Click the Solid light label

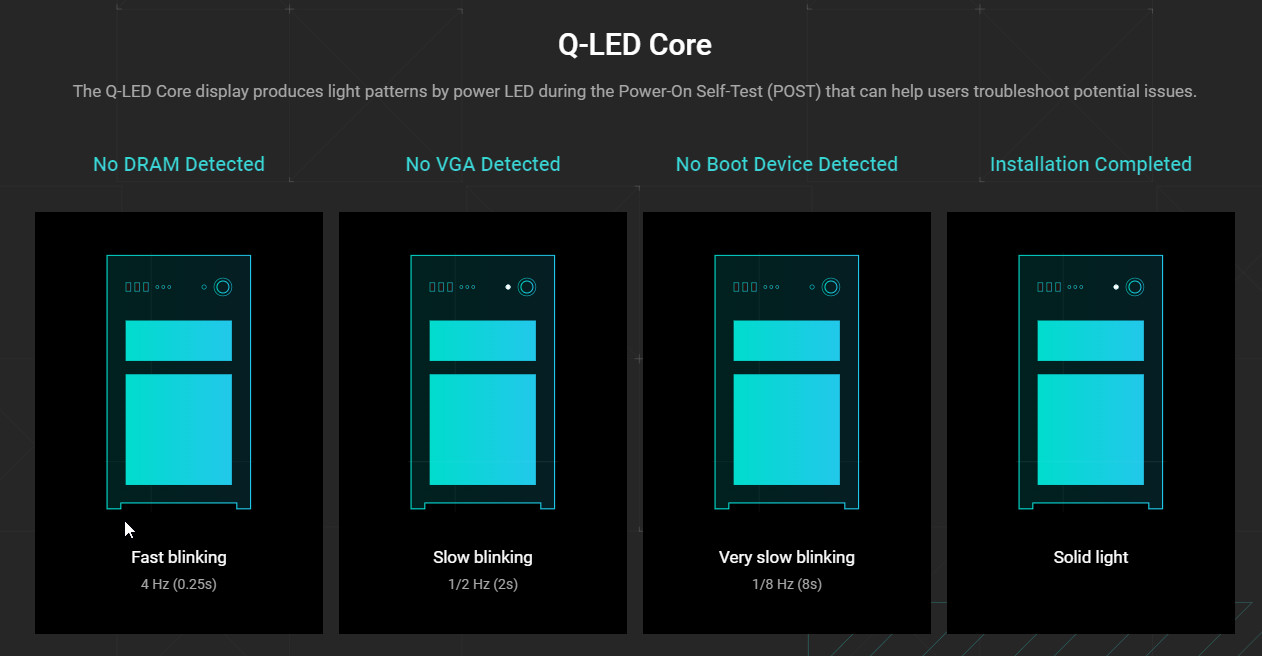1091,557
